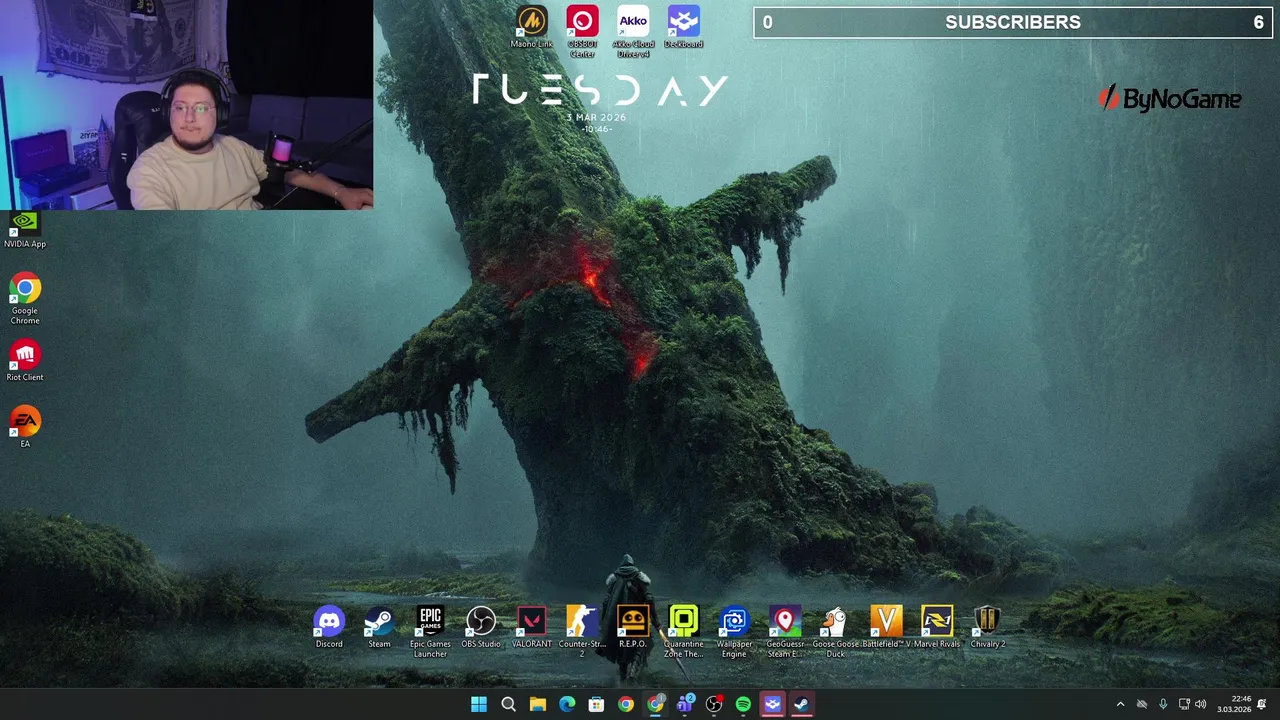The image size is (1280, 720).
Task: Launch Microsoft Edge from the taskbar
Action: pyautogui.click(x=567, y=705)
